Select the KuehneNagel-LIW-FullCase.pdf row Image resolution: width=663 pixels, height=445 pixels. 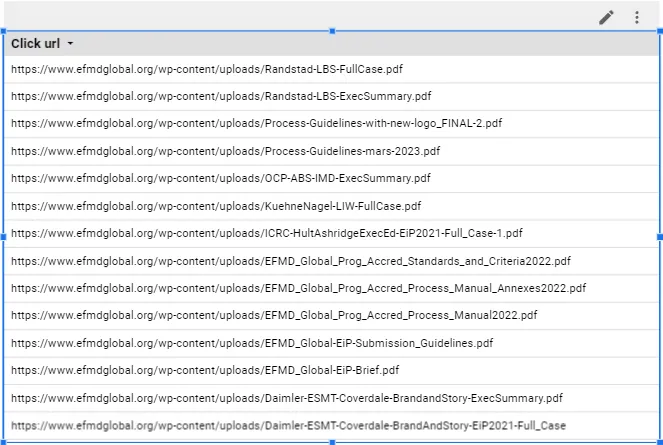point(332,206)
